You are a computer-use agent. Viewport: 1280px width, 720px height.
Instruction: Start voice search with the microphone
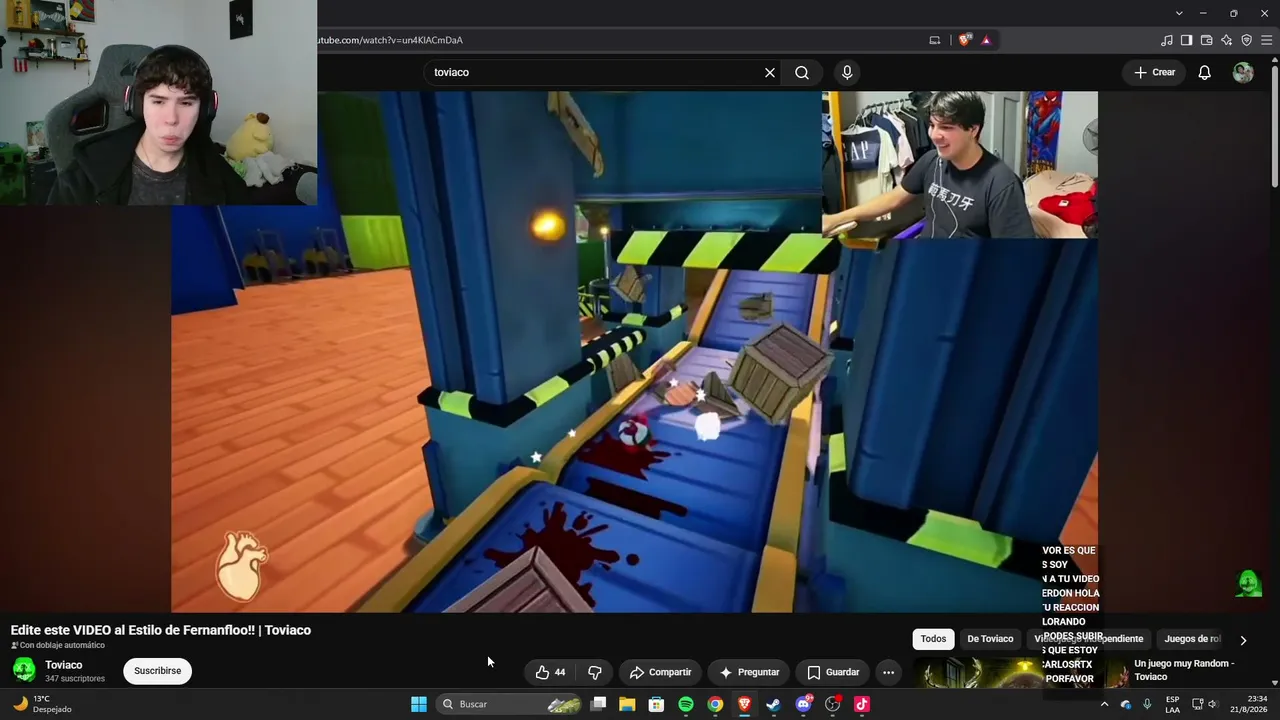(x=847, y=72)
